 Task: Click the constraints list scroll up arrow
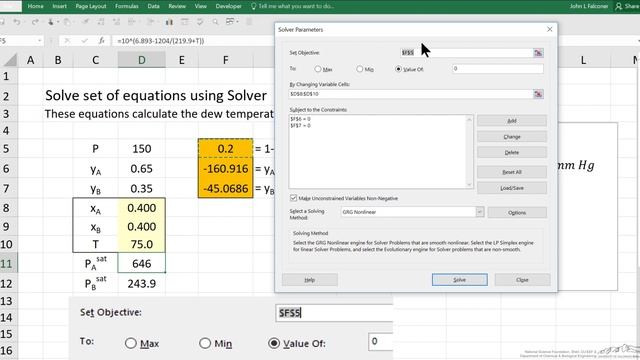469,119
